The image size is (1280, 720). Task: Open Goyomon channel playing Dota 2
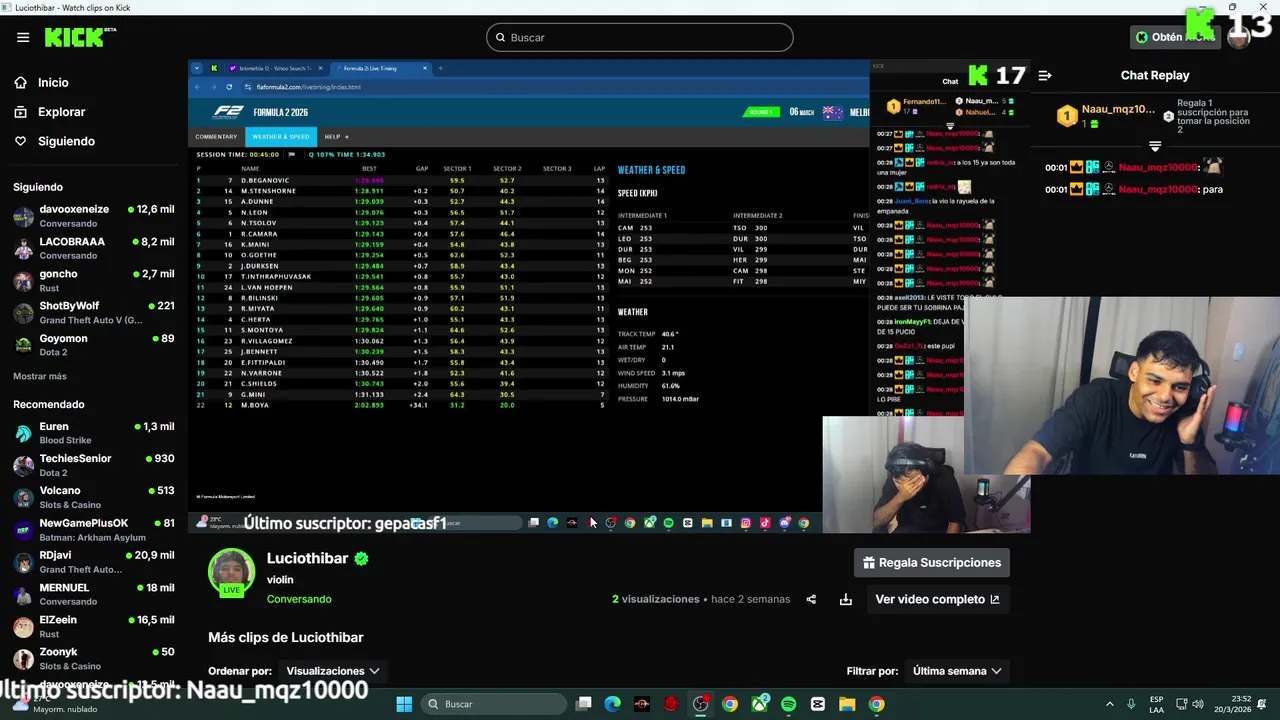coord(94,345)
